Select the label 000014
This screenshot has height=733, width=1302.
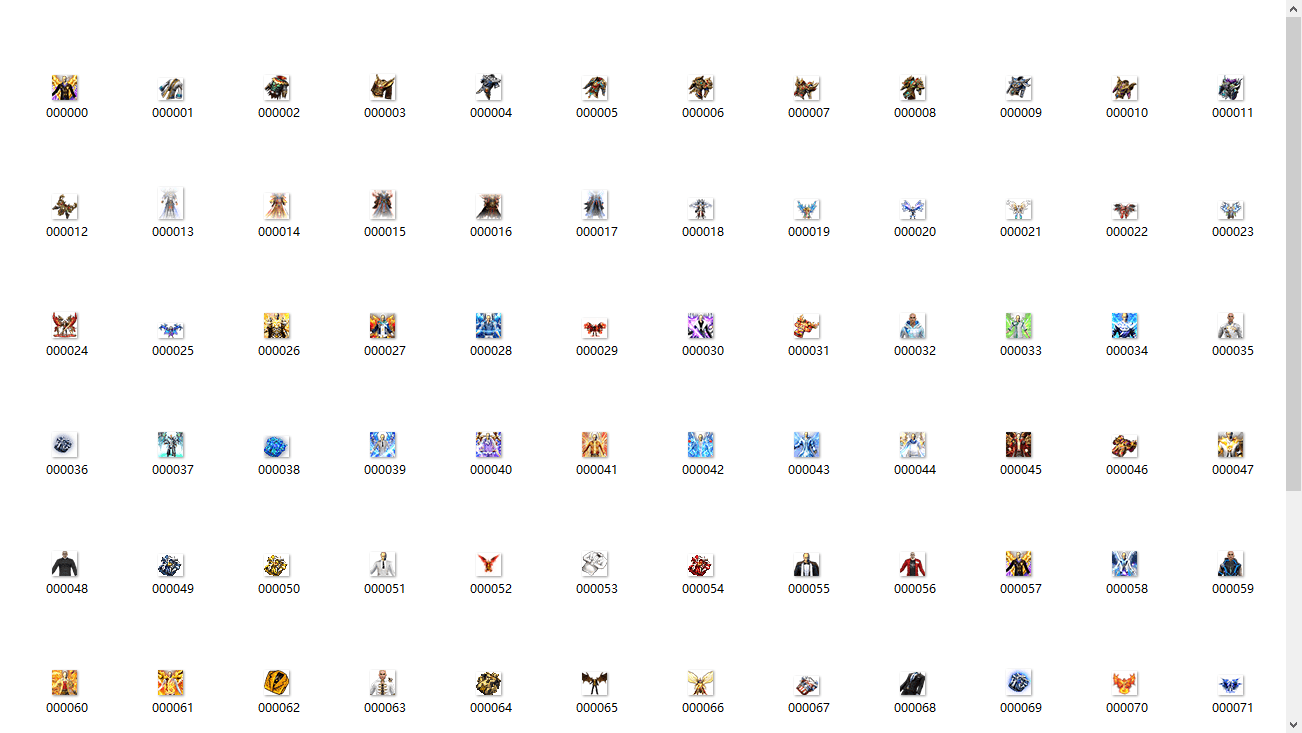click(x=279, y=232)
